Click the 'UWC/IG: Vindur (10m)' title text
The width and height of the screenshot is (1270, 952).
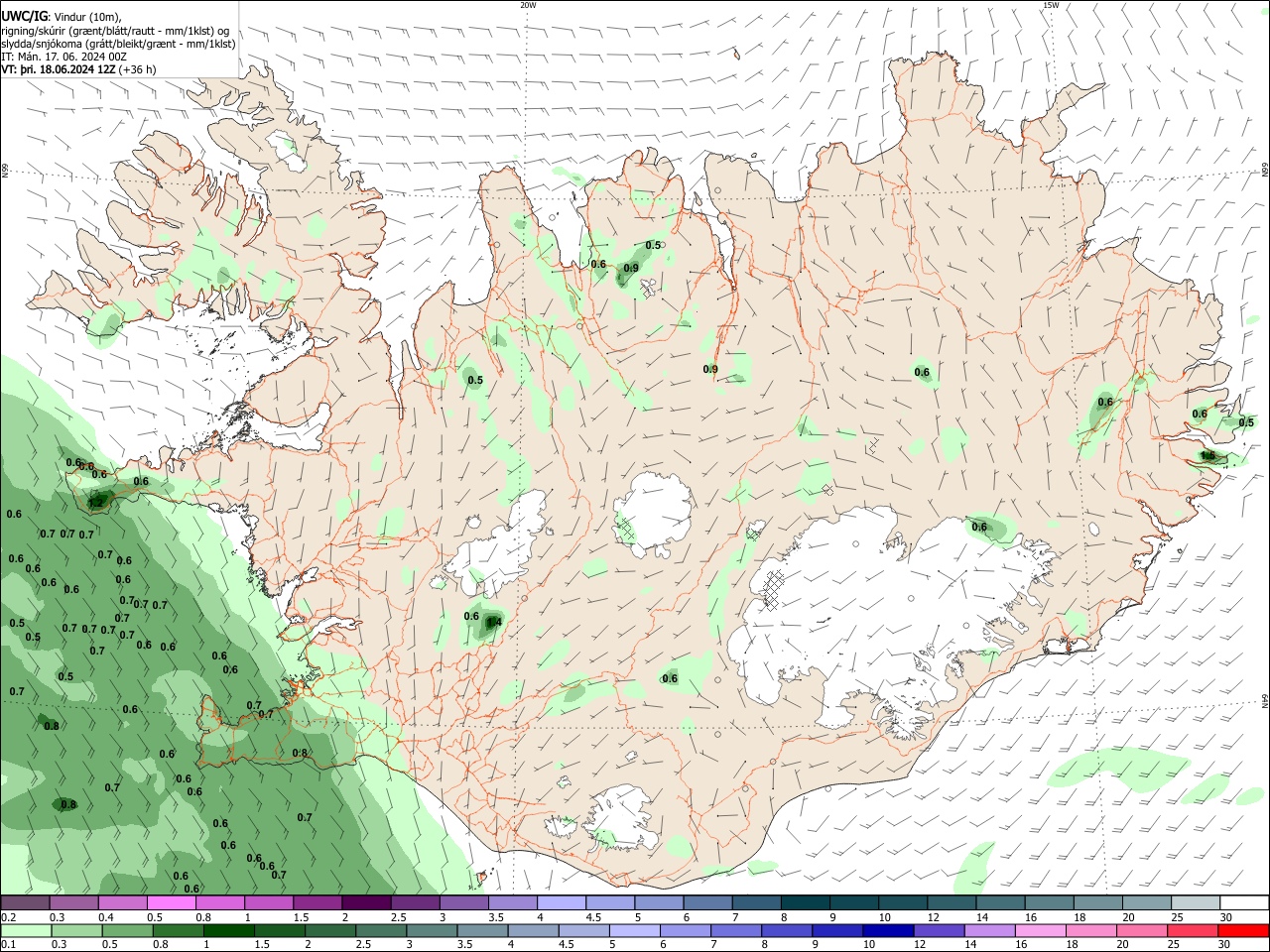(63, 17)
